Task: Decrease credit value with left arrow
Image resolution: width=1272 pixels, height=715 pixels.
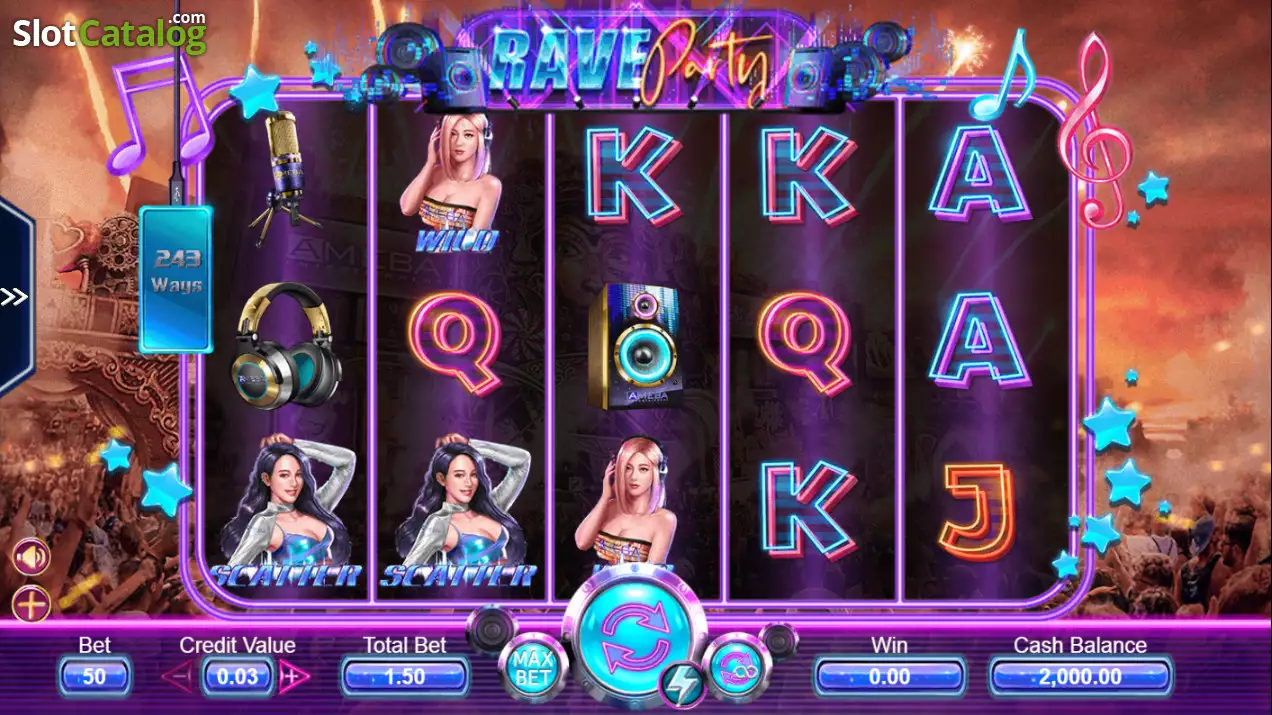Action: point(177,677)
